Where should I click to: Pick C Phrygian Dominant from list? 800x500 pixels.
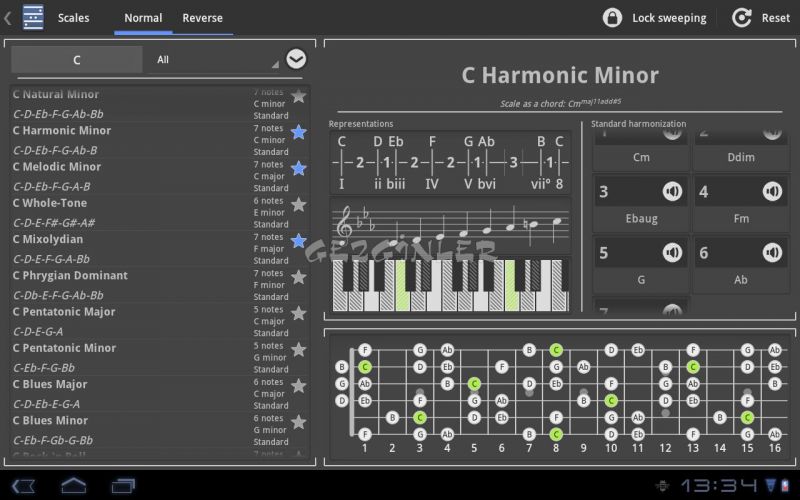point(160,285)
